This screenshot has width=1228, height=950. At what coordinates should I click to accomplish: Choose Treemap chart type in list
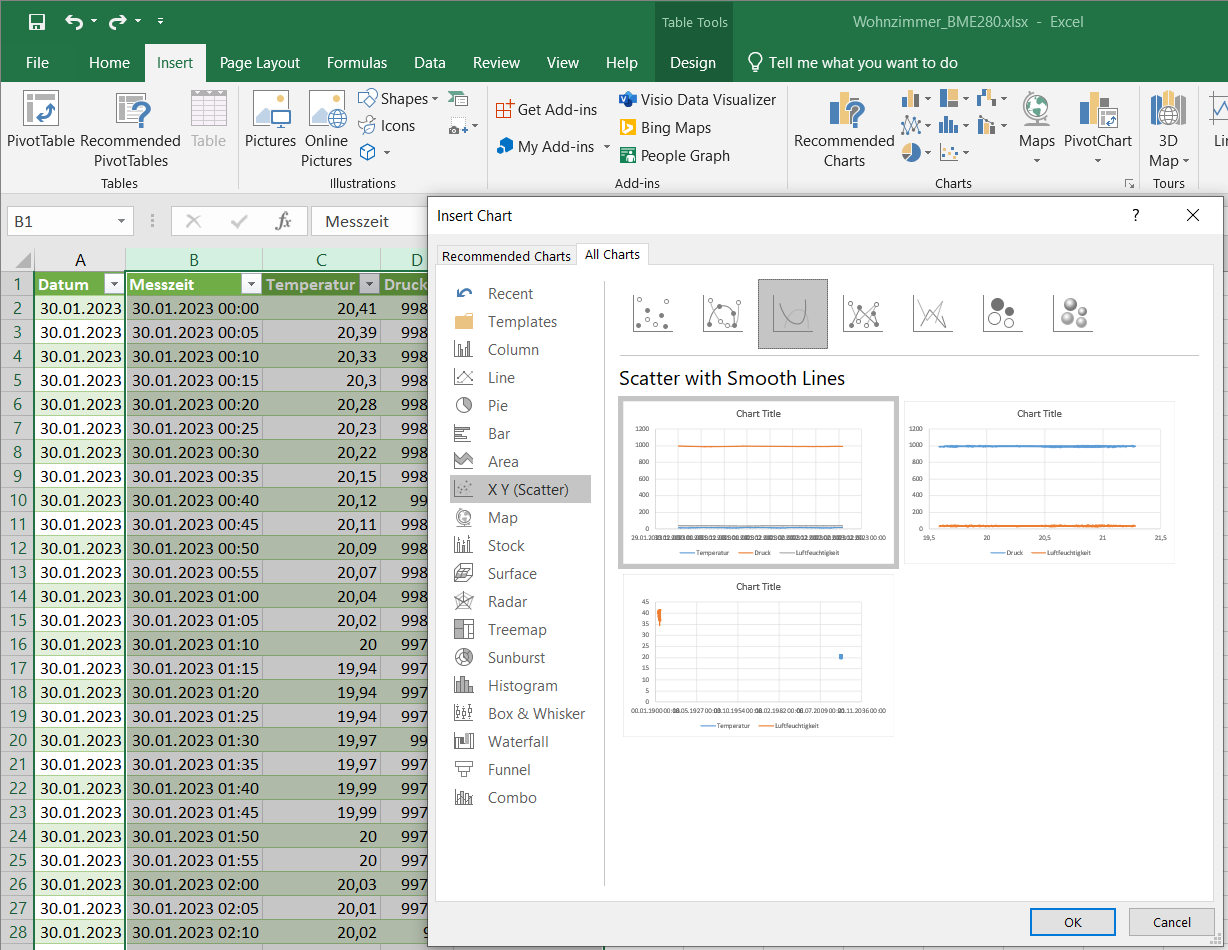pos(520,629)
